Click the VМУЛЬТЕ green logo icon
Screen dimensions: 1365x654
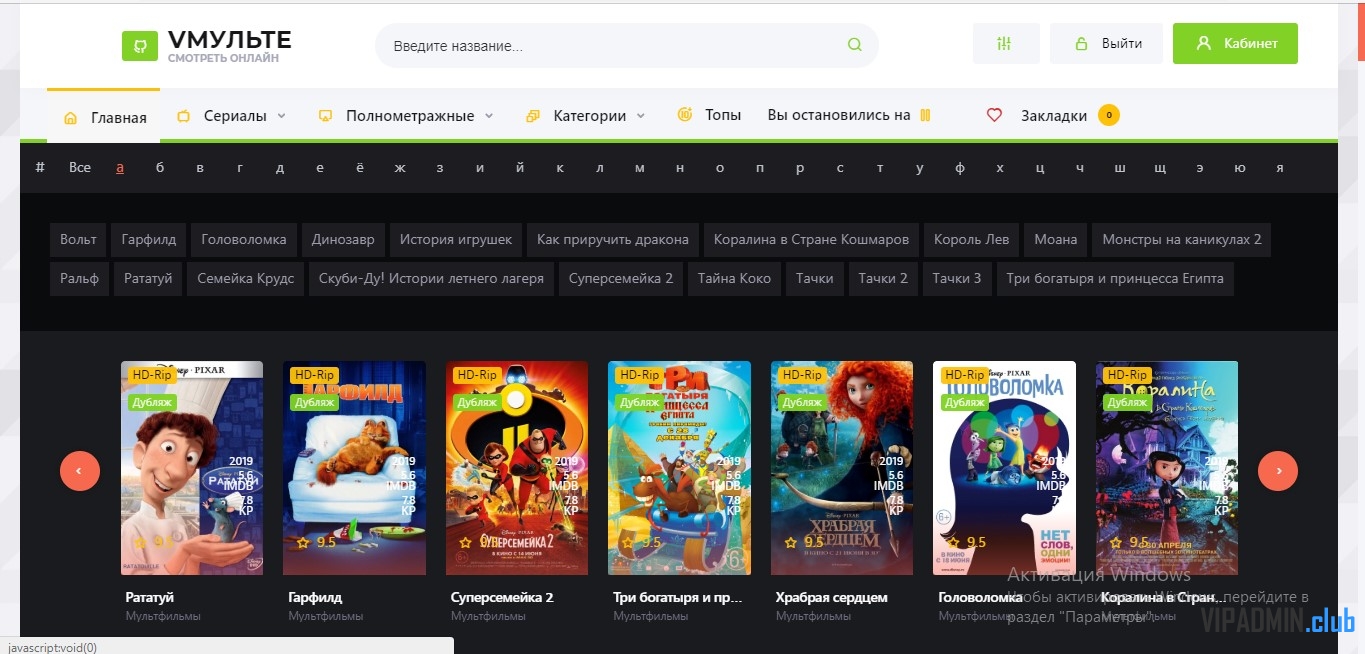click(x=140, y=45)
